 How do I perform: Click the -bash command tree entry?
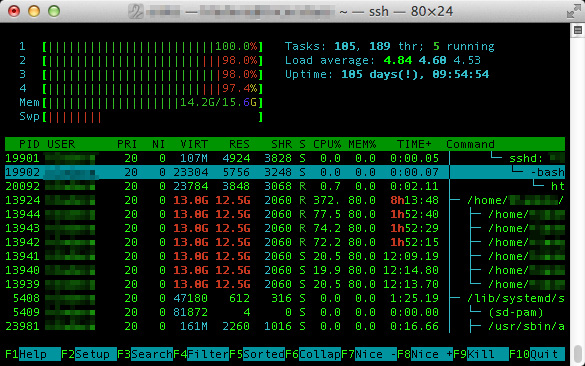547,172
